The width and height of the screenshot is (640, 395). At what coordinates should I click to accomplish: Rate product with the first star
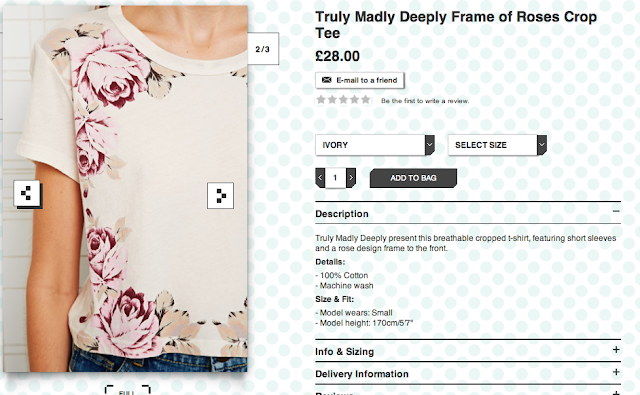tap(321, 99)
